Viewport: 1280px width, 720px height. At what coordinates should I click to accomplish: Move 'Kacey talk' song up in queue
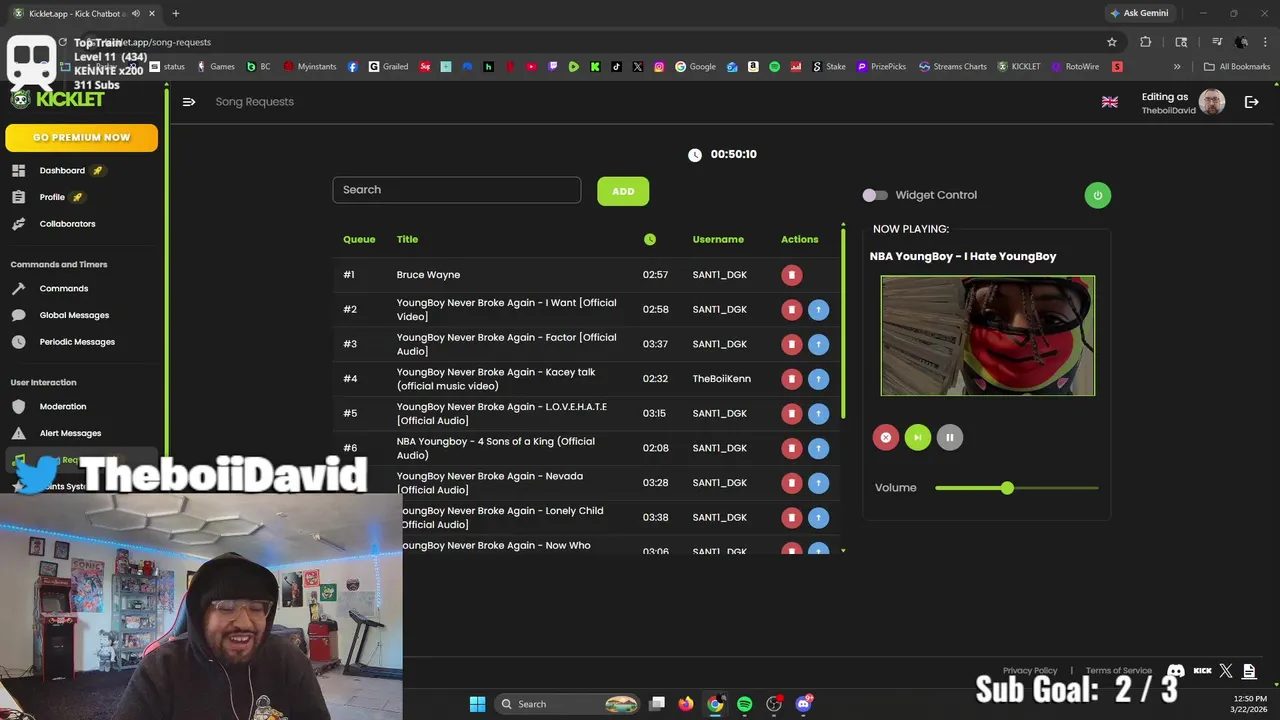point(818,379)
